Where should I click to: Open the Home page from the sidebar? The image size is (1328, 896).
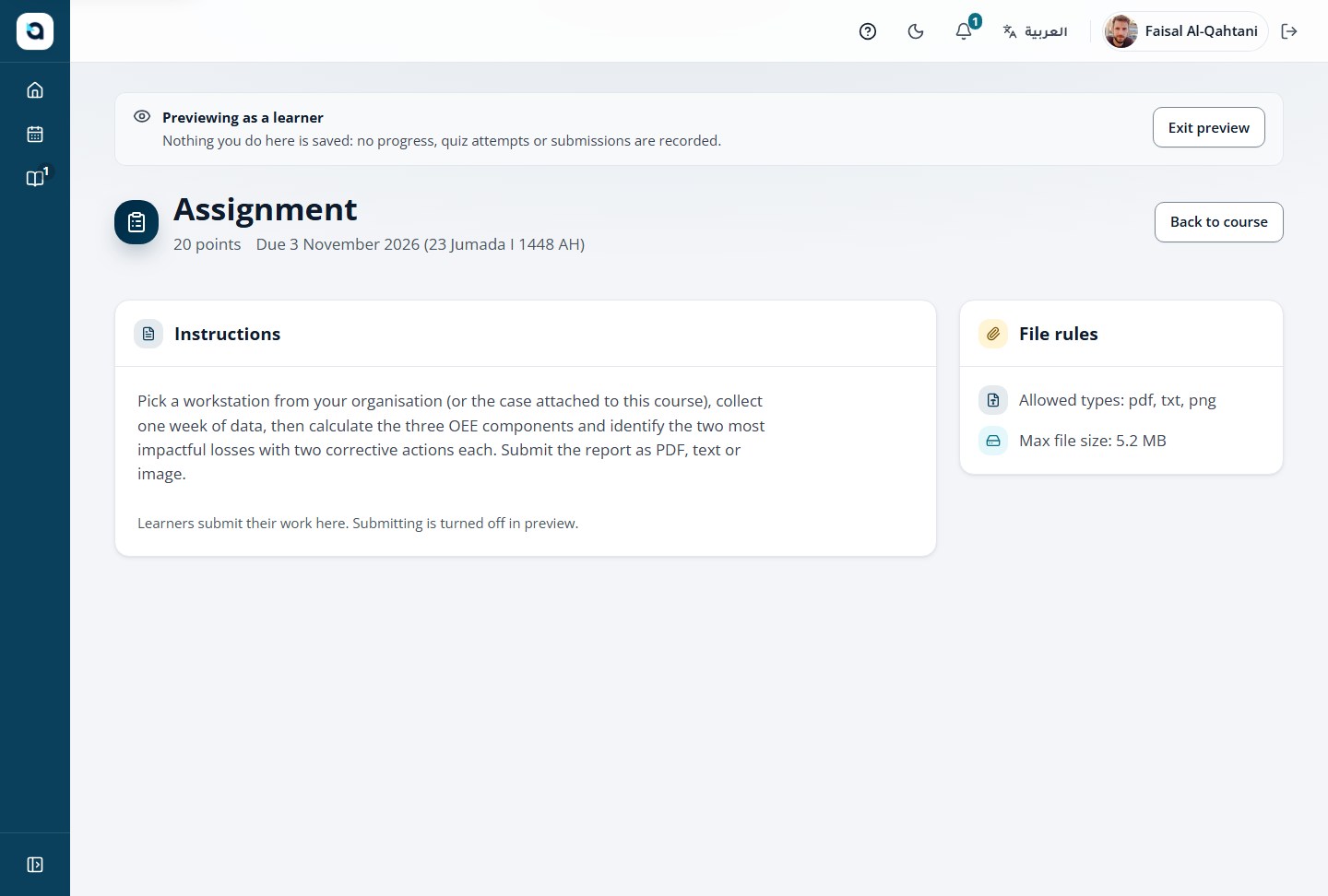click(x=35, y=90)
